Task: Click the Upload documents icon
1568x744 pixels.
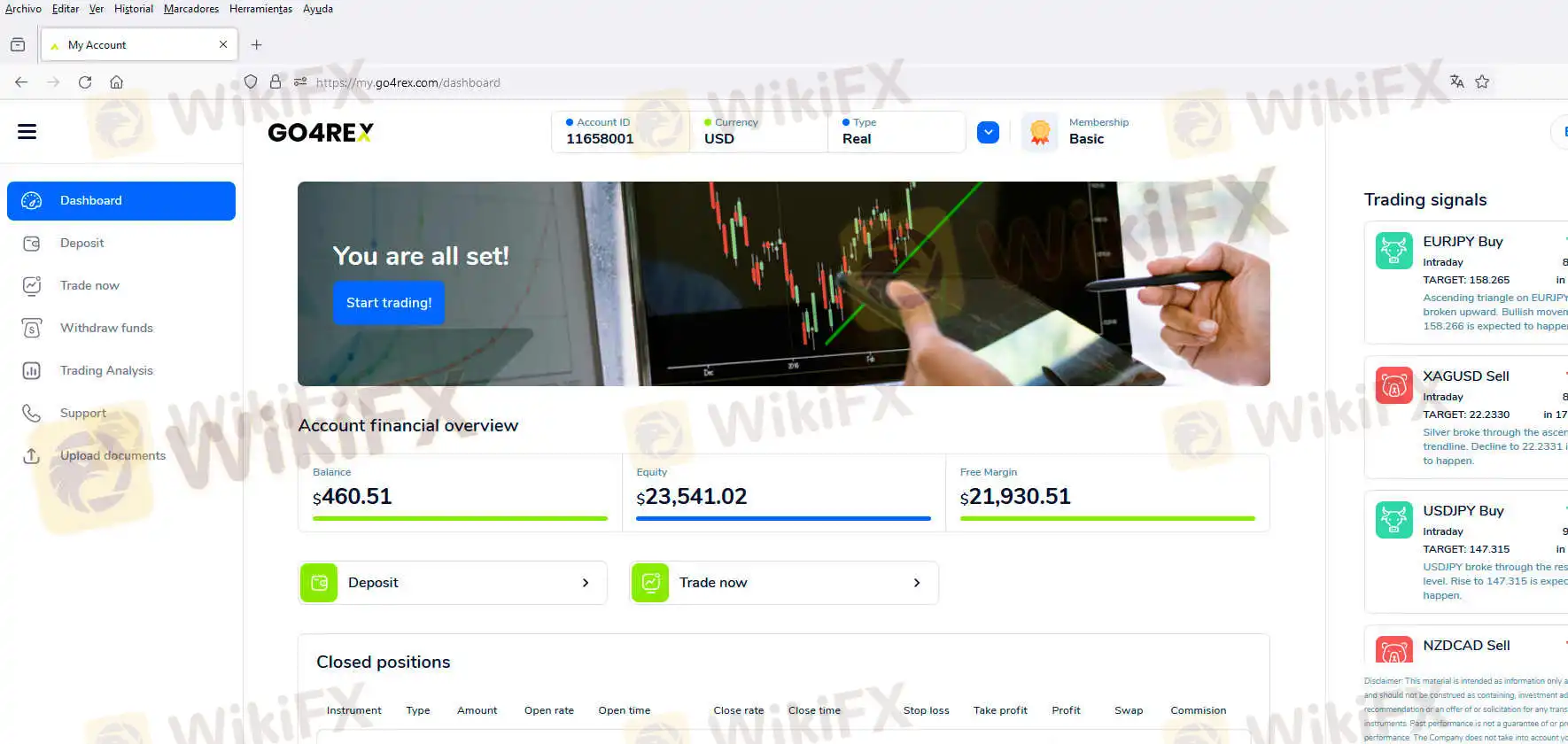Action: point(31,456)
